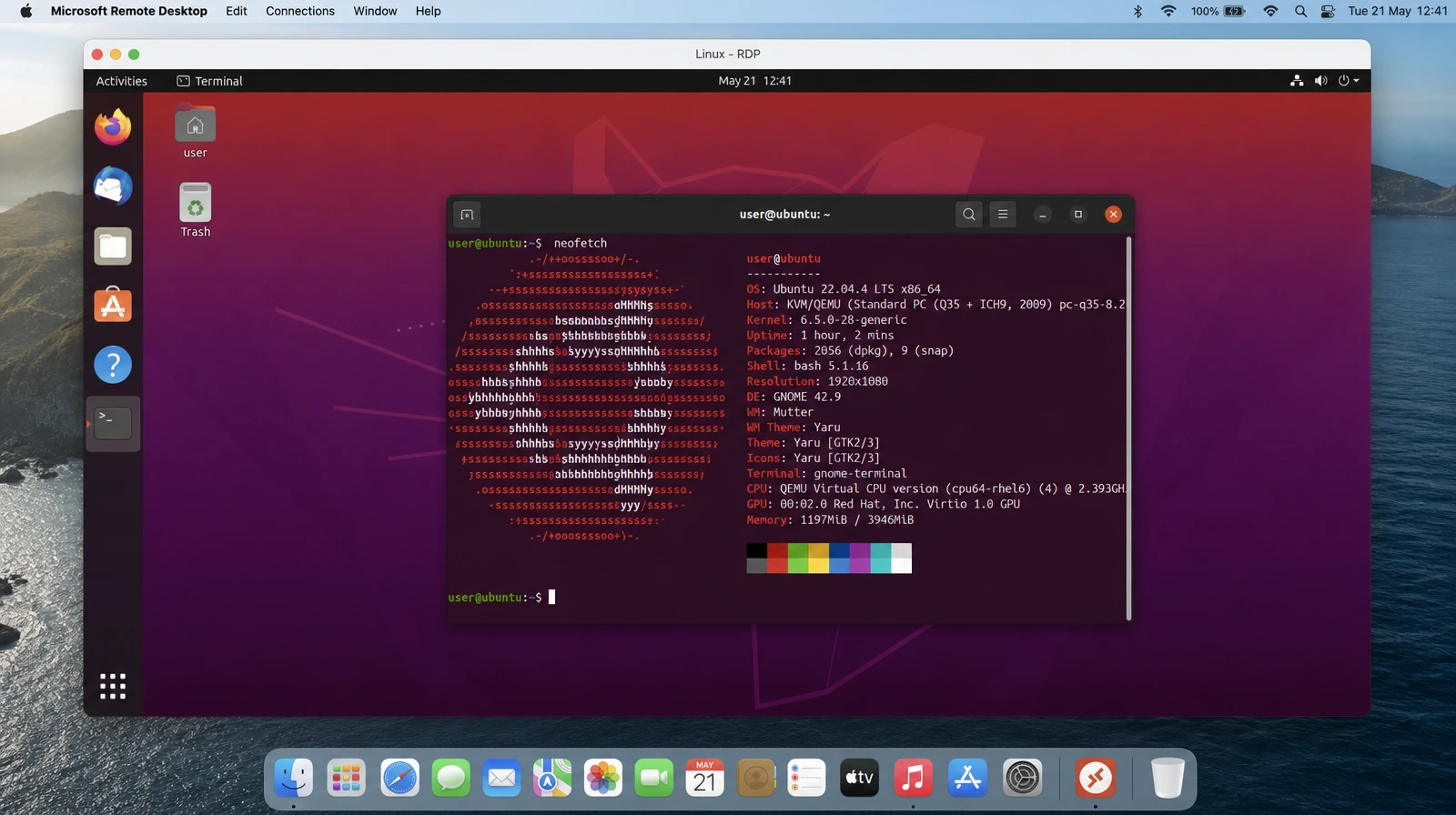Open the terminal hamburger menu
The width and height of the screenshot is (1456, 815).
pyautogui.click(x=1003, y=215)
